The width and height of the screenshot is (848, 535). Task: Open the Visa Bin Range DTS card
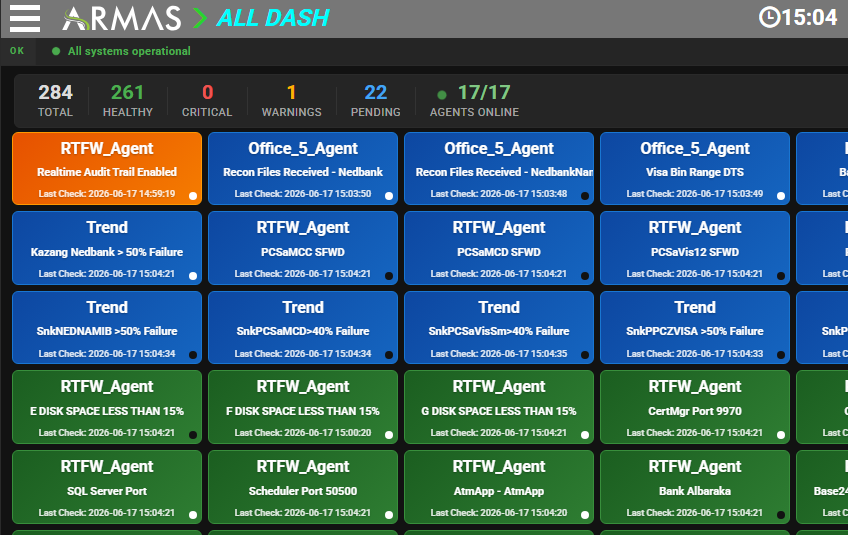point(695,168)
